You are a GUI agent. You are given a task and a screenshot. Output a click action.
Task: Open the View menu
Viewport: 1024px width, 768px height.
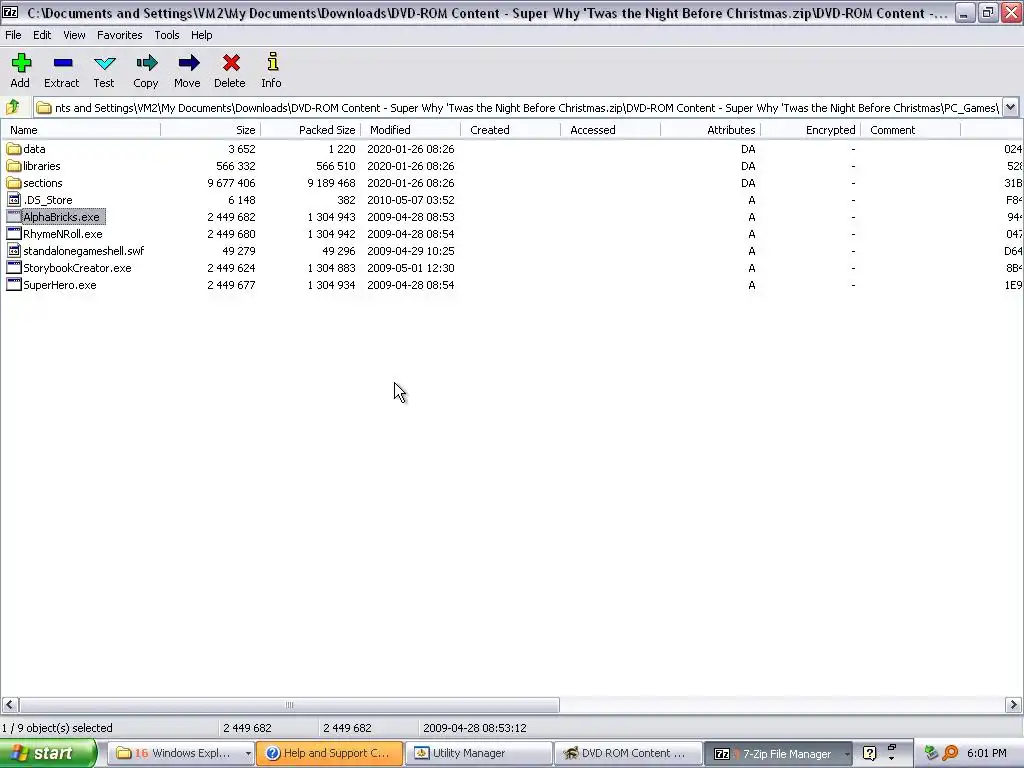tap(74, 35)
